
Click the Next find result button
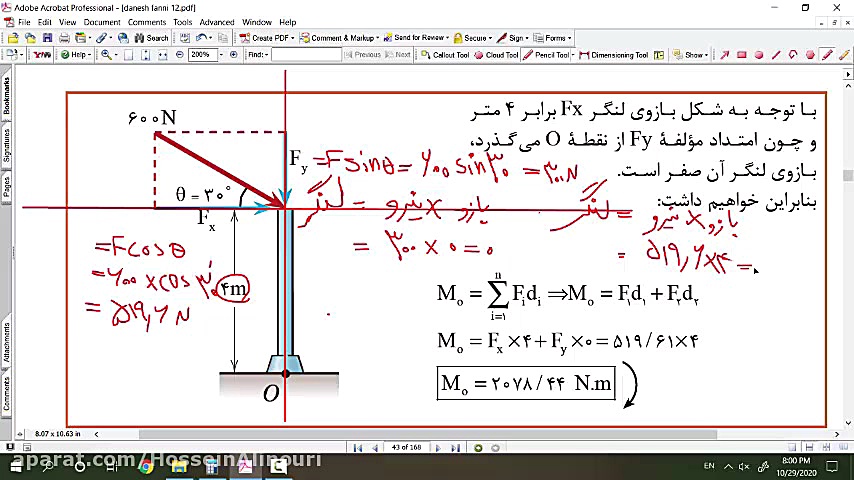(x=398, y=55)
